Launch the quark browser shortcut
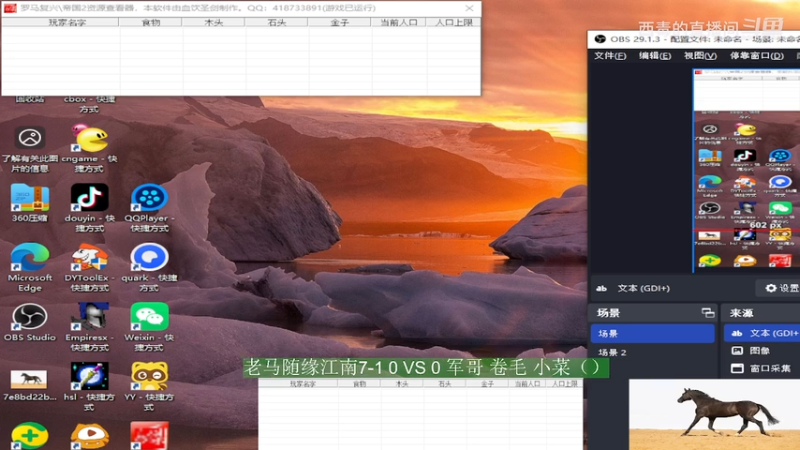The image size is (800, 450). point(149,257)
